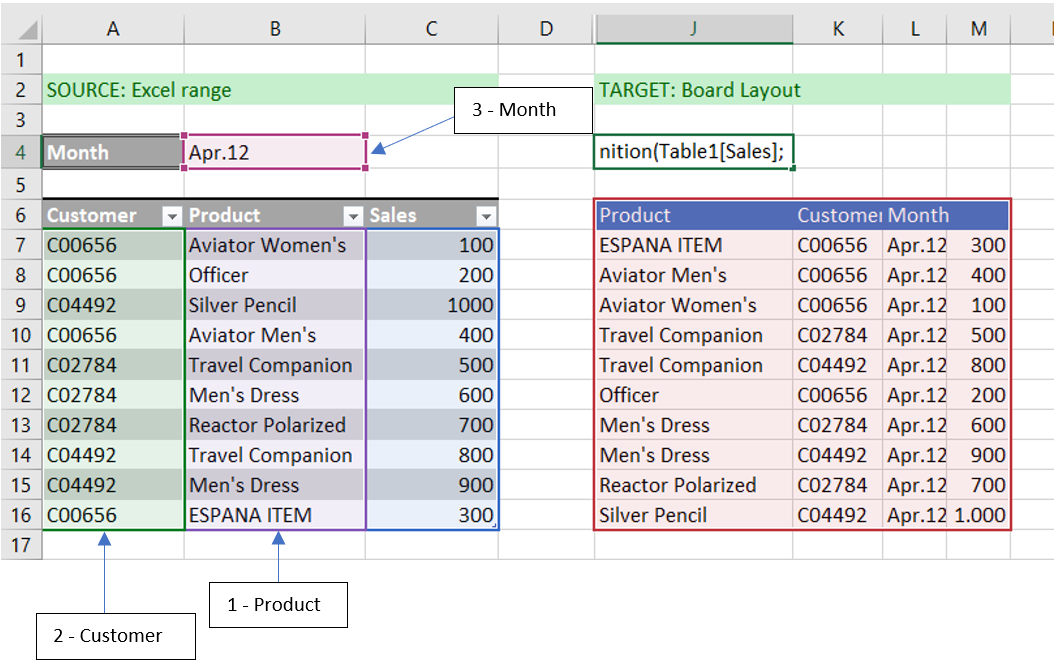Select source cell 'Aviator Men's' in row 10
Image resolution: width=1058 pixels, height=665 pixels.
coord(275,335)
